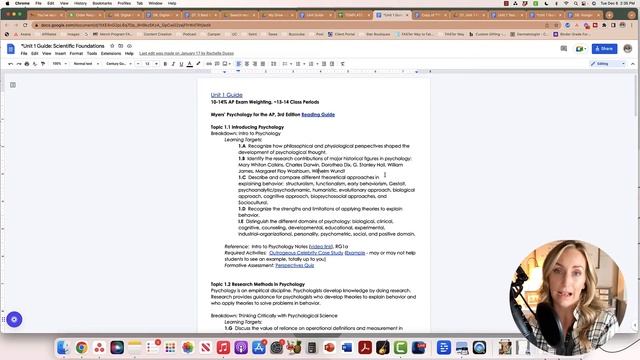Screen dimensions: 640x360
Task: Open the Edit menu
Action: tap(35, 53)
